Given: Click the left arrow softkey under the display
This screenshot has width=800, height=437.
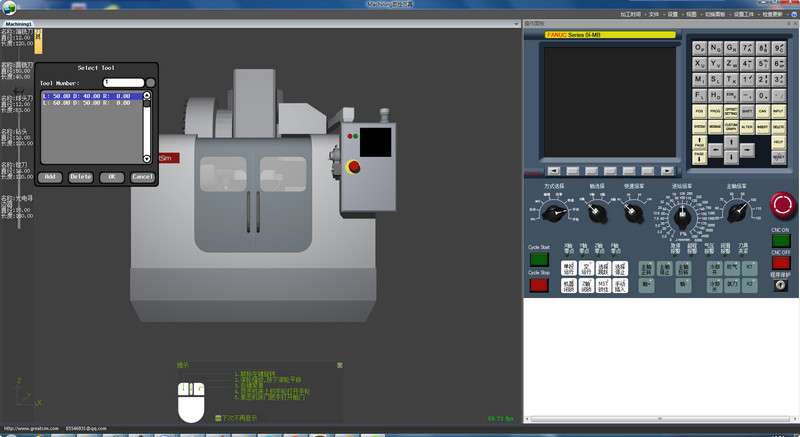Looking at the screenshot, I should pyautogui.click(x=553, y=171).
